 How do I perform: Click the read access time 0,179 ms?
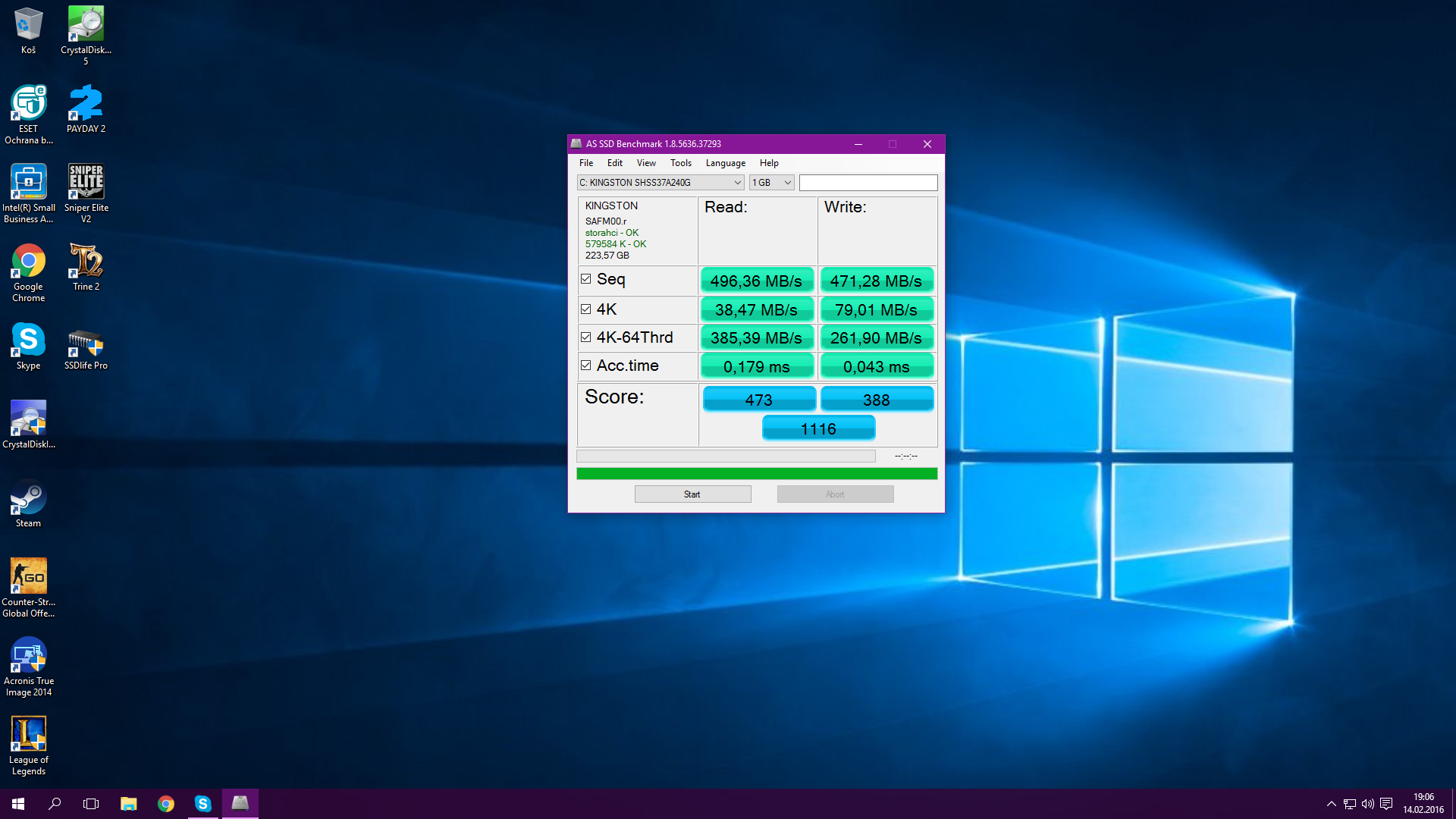[757, 366]
